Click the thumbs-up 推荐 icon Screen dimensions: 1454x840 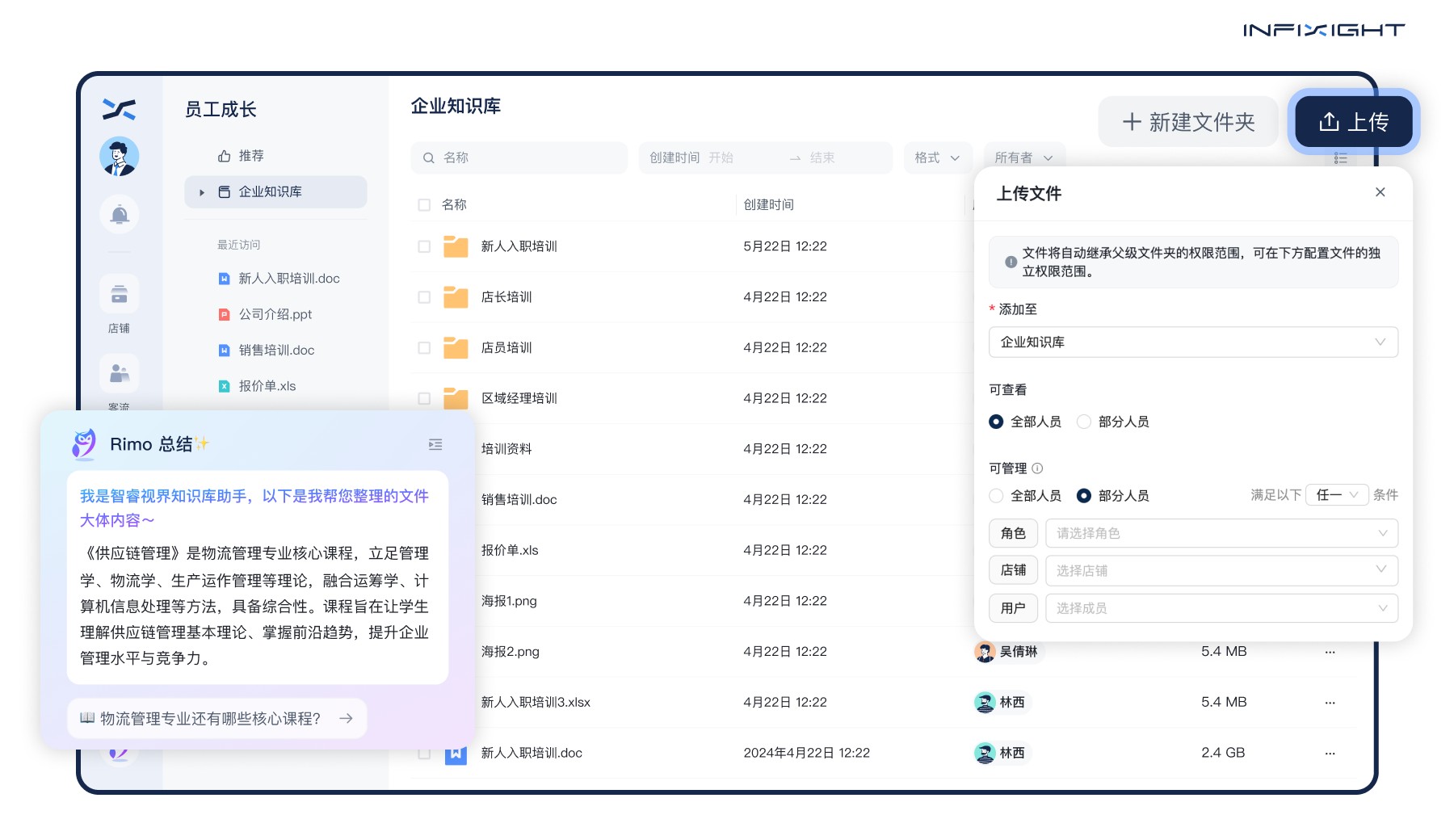[225, 156]
